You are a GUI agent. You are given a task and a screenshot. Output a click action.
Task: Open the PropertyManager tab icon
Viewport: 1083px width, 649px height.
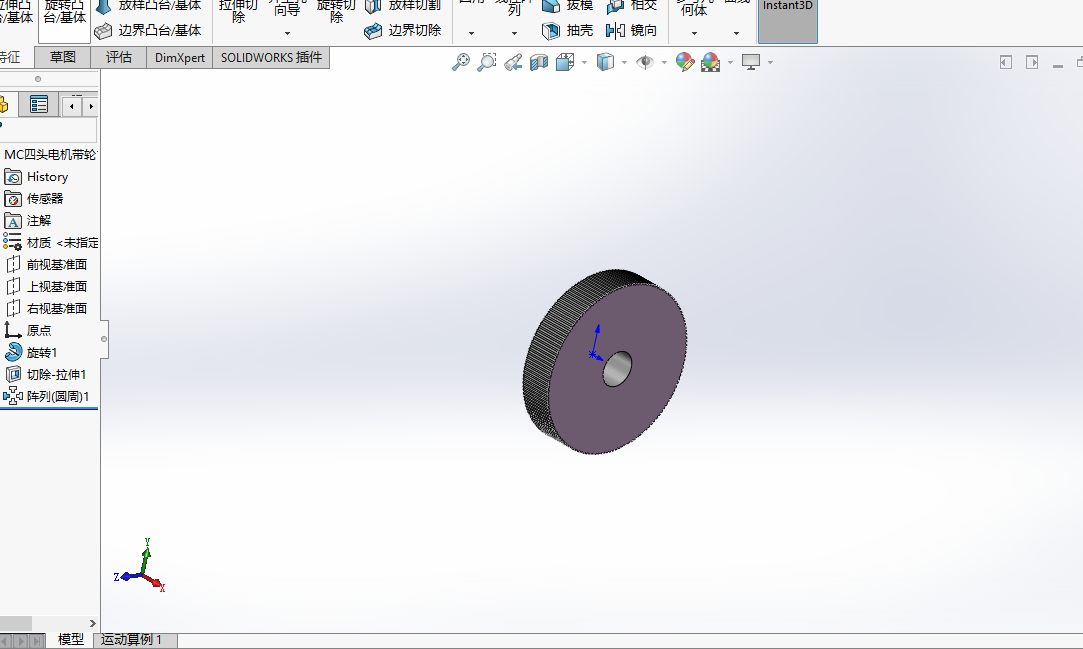click(x=39, y=105)
